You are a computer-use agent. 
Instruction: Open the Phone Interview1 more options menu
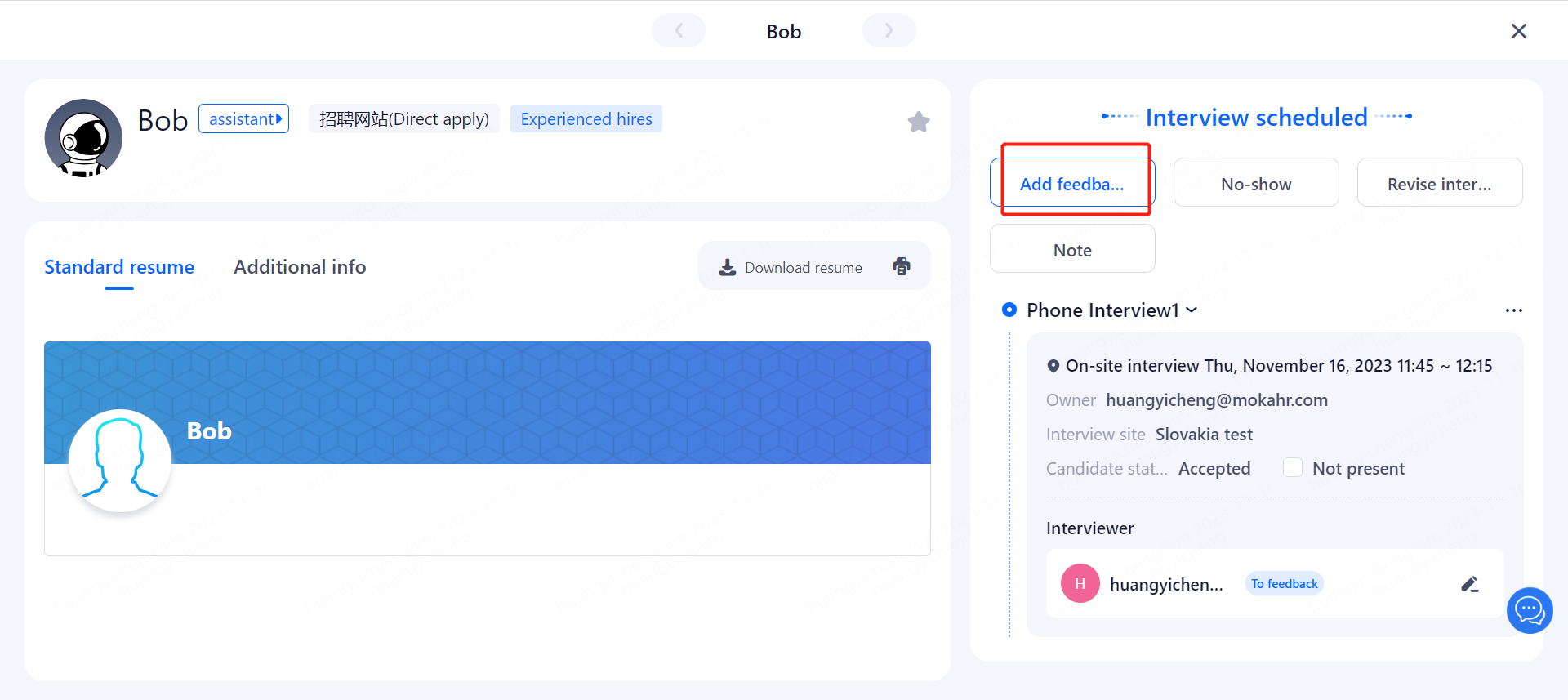click(1513, 310)
